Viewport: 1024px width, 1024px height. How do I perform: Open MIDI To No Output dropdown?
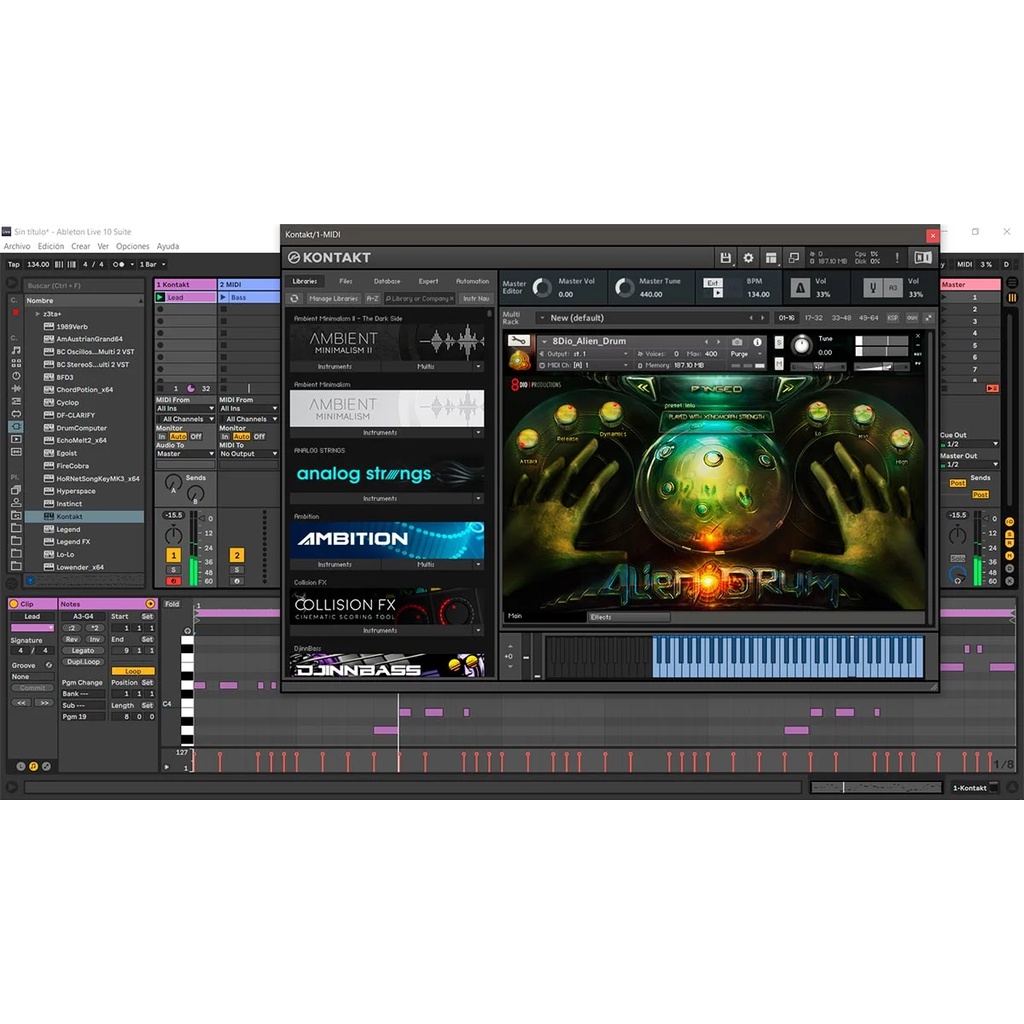[249, 453]
